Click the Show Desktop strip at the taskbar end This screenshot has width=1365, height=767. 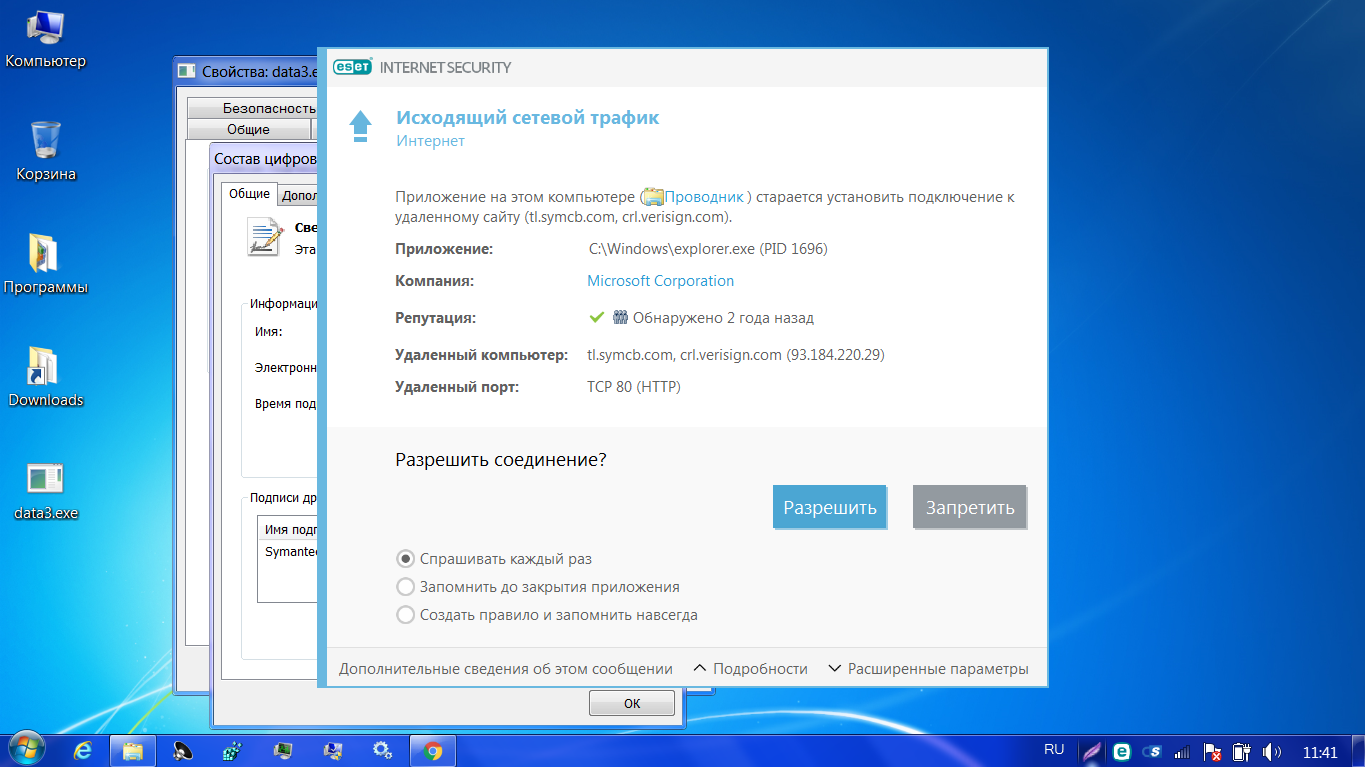[1357, 750]
